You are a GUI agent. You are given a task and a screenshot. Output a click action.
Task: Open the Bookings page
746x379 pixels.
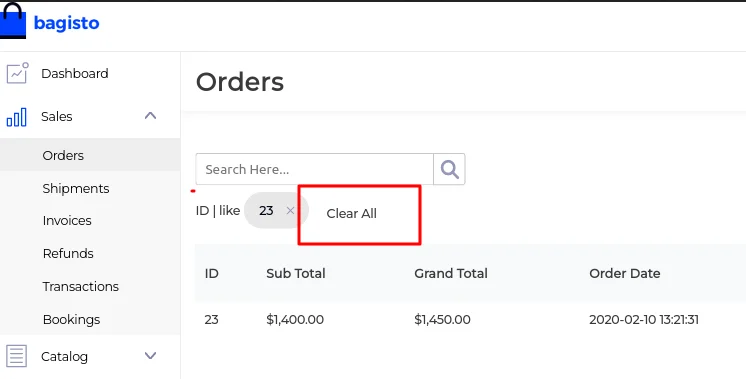(x=71, y=319)
